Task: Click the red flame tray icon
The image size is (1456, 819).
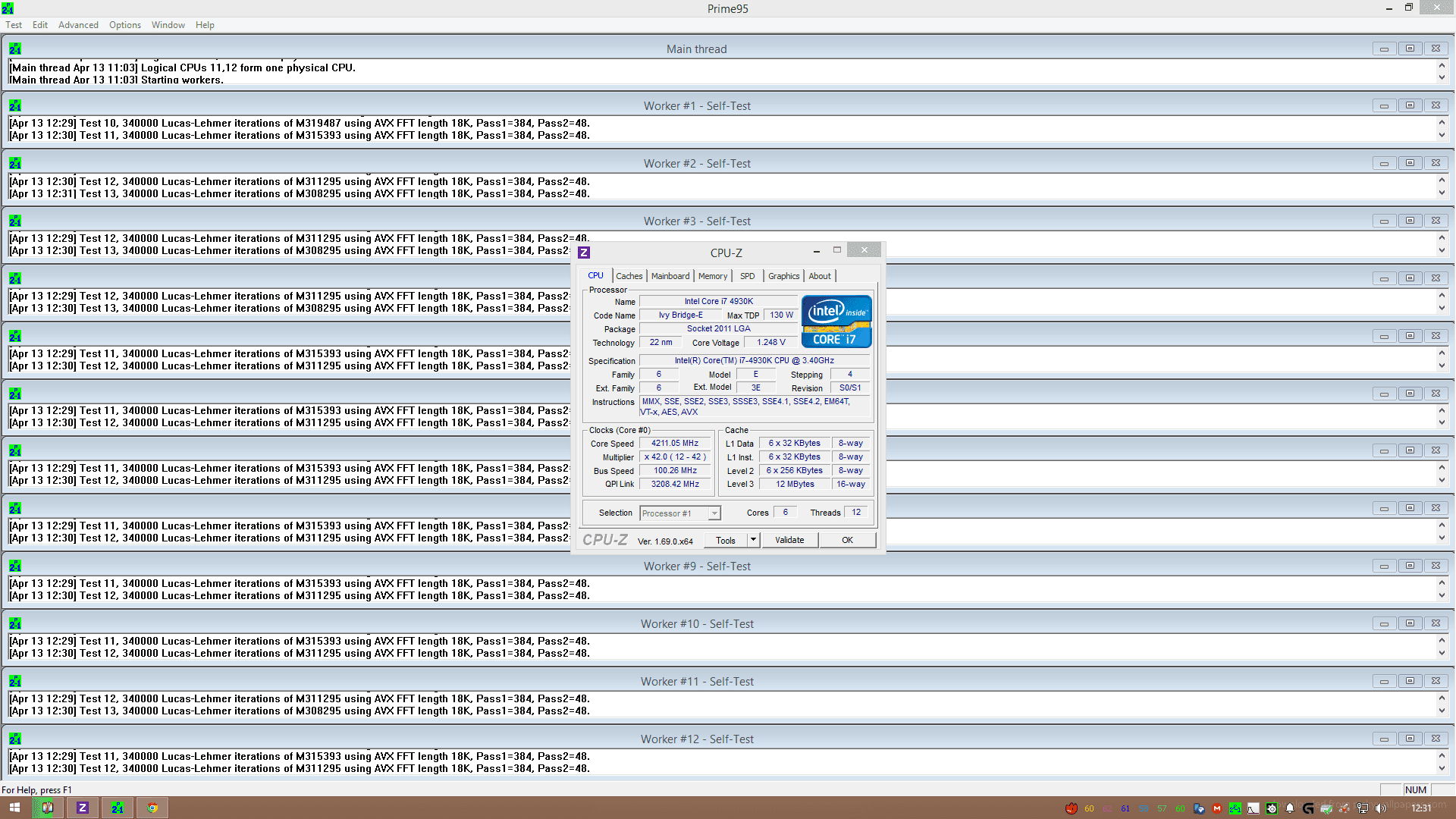Action: coord(1072,808)
